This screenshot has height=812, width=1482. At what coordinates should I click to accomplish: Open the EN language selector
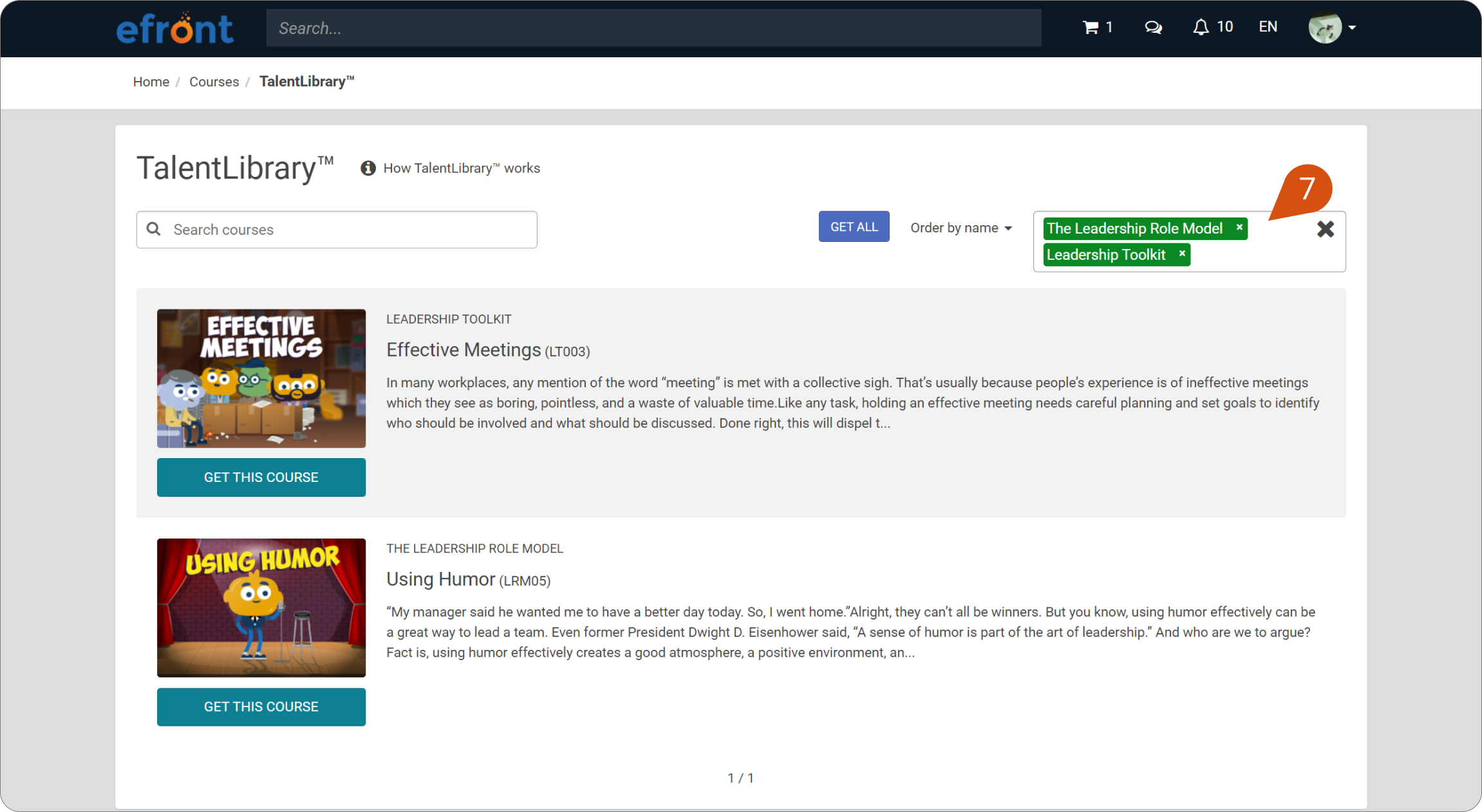point(1267,27)
